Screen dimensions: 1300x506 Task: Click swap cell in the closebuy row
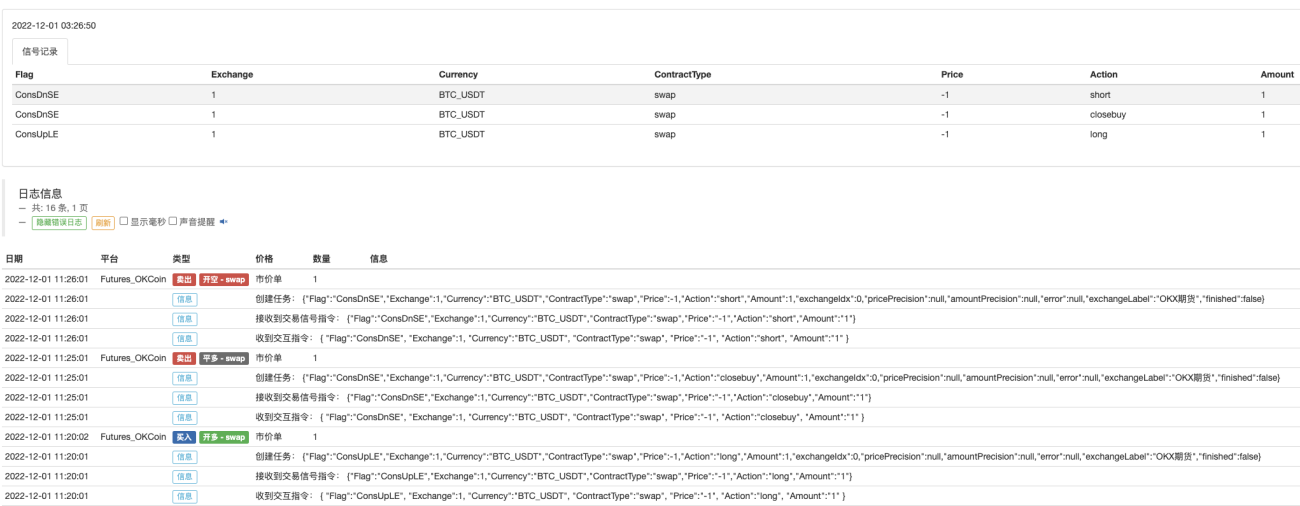[x=665, y=114]
